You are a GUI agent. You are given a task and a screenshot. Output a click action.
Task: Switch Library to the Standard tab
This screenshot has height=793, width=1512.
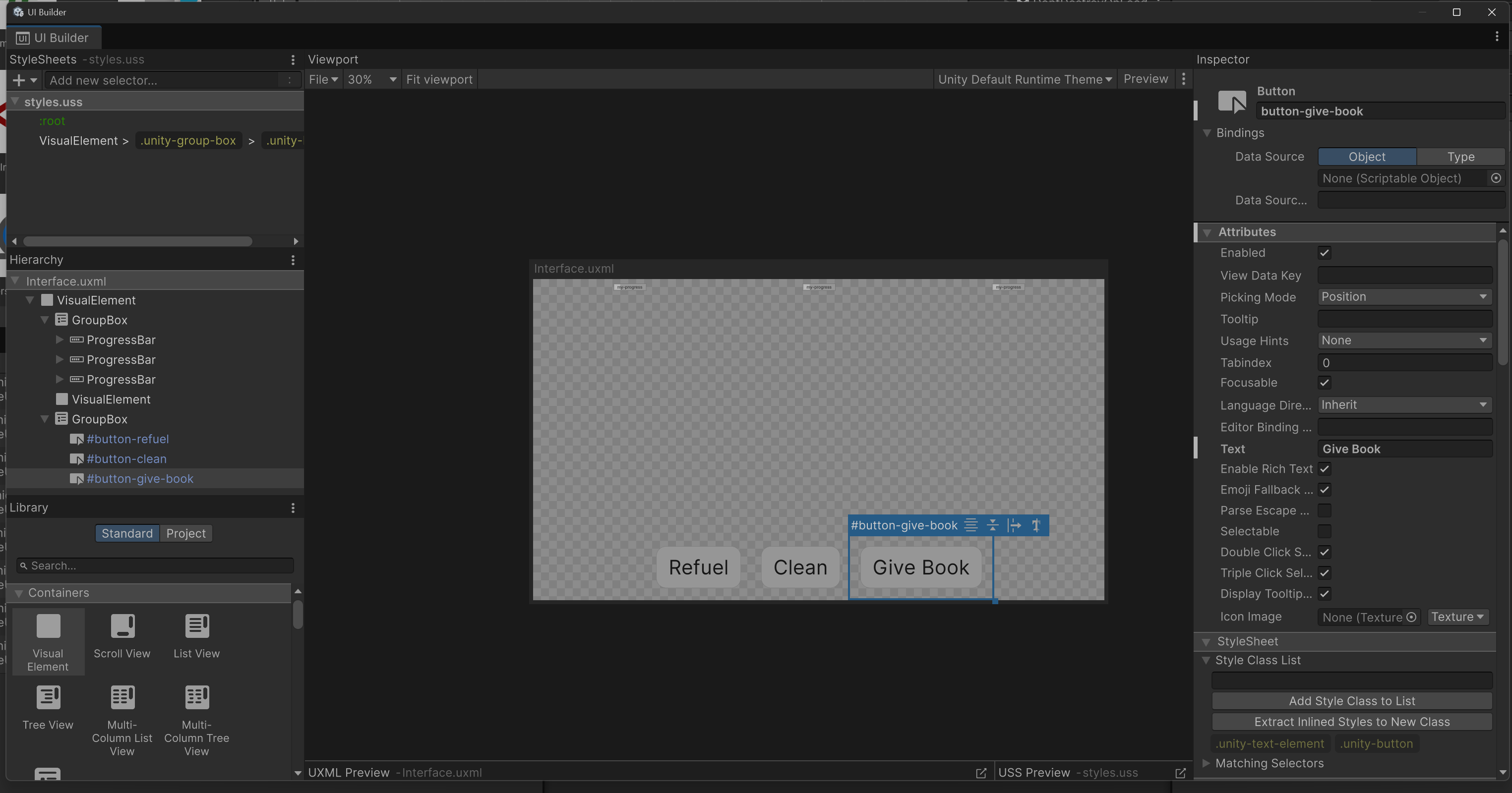pos(127,534)
